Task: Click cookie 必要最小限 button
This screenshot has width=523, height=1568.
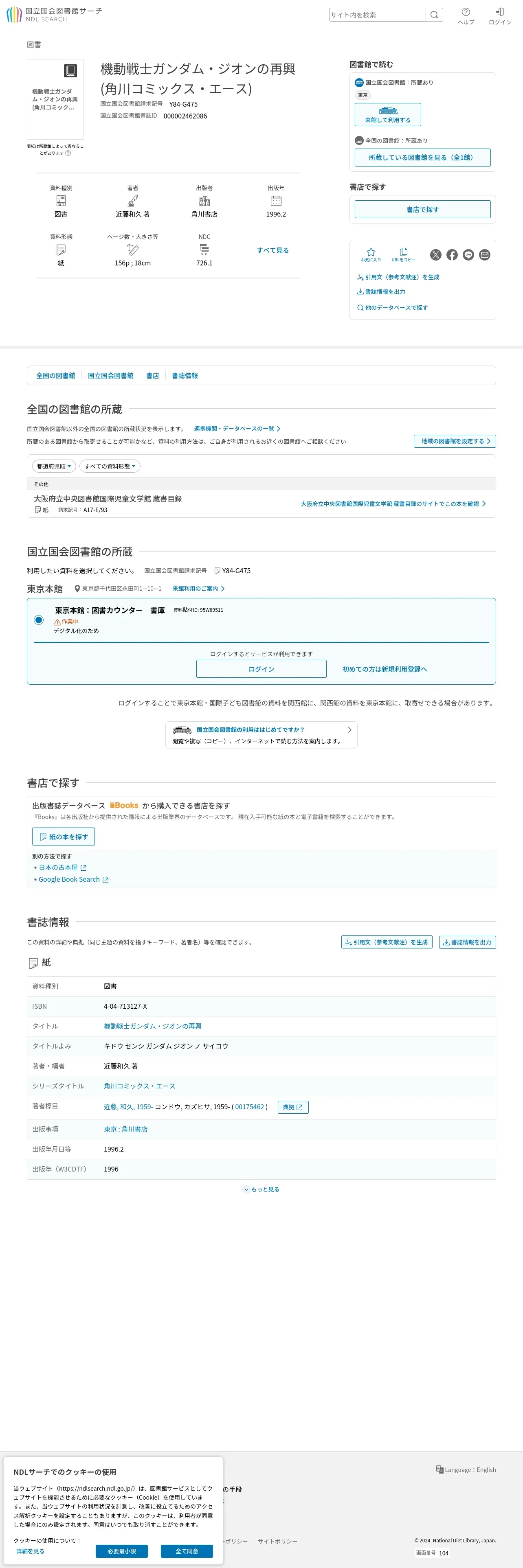Action: [122, 1551]
